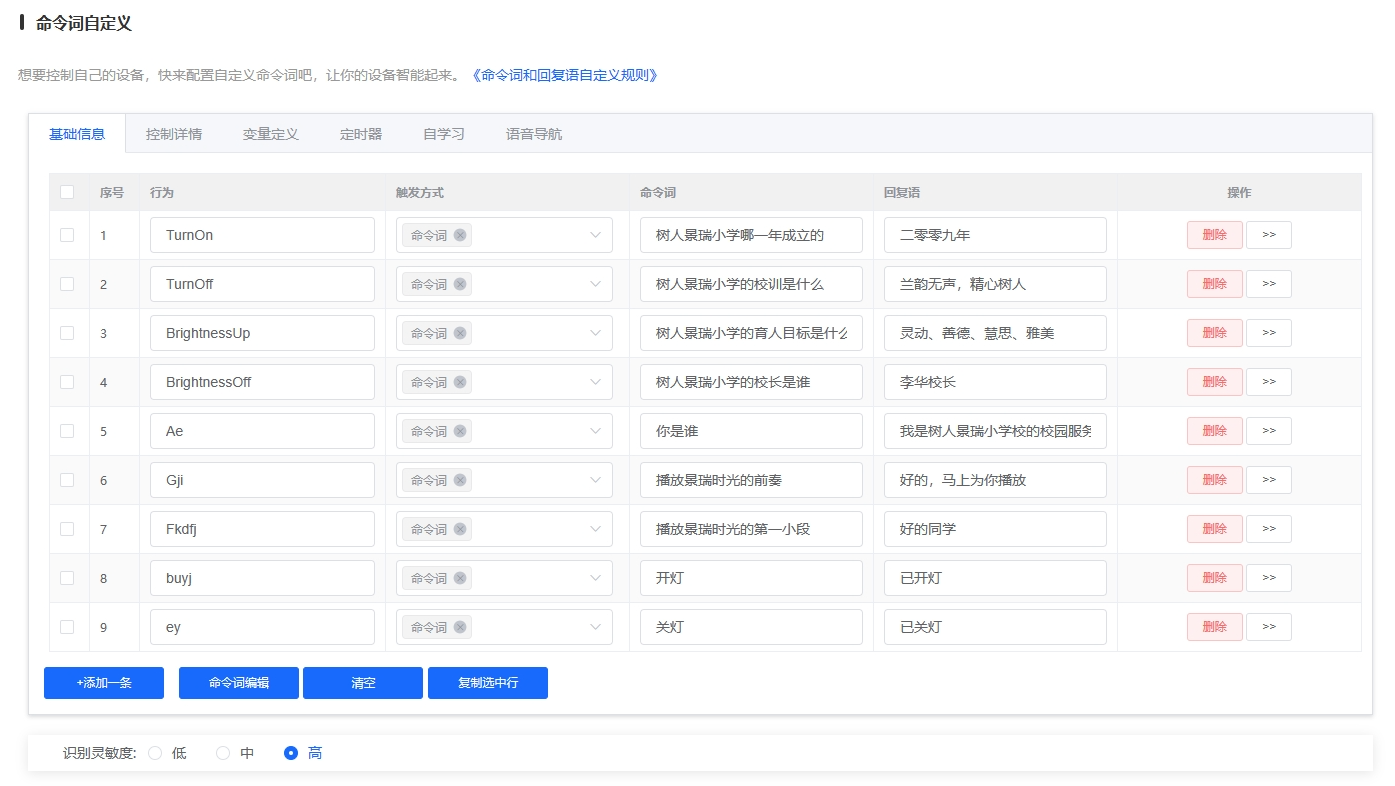The image size is (1395, 786).
Task: Click behavior field containing BrightnessUp
Action: (263, 333)
